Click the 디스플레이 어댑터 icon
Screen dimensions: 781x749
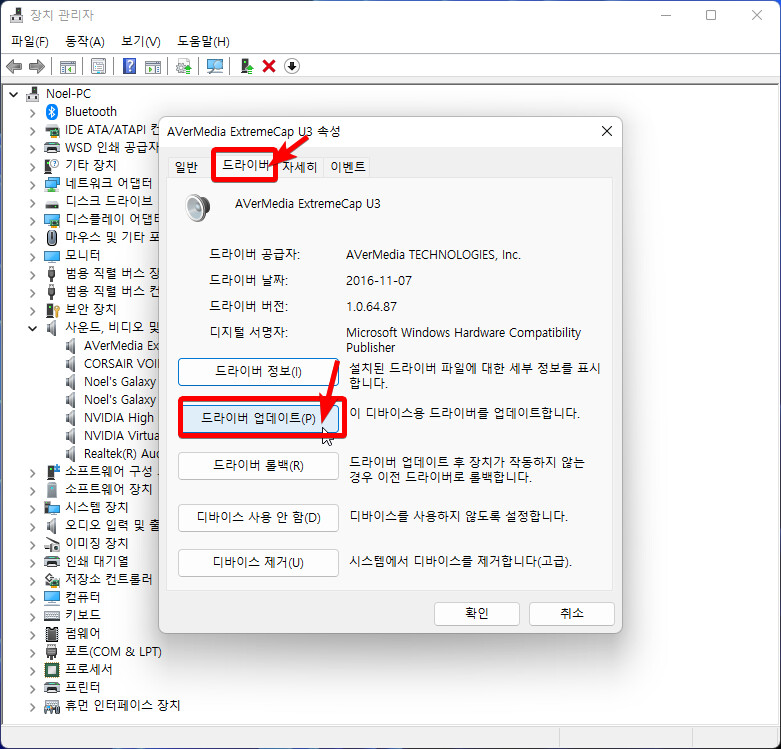click(52, 220)
